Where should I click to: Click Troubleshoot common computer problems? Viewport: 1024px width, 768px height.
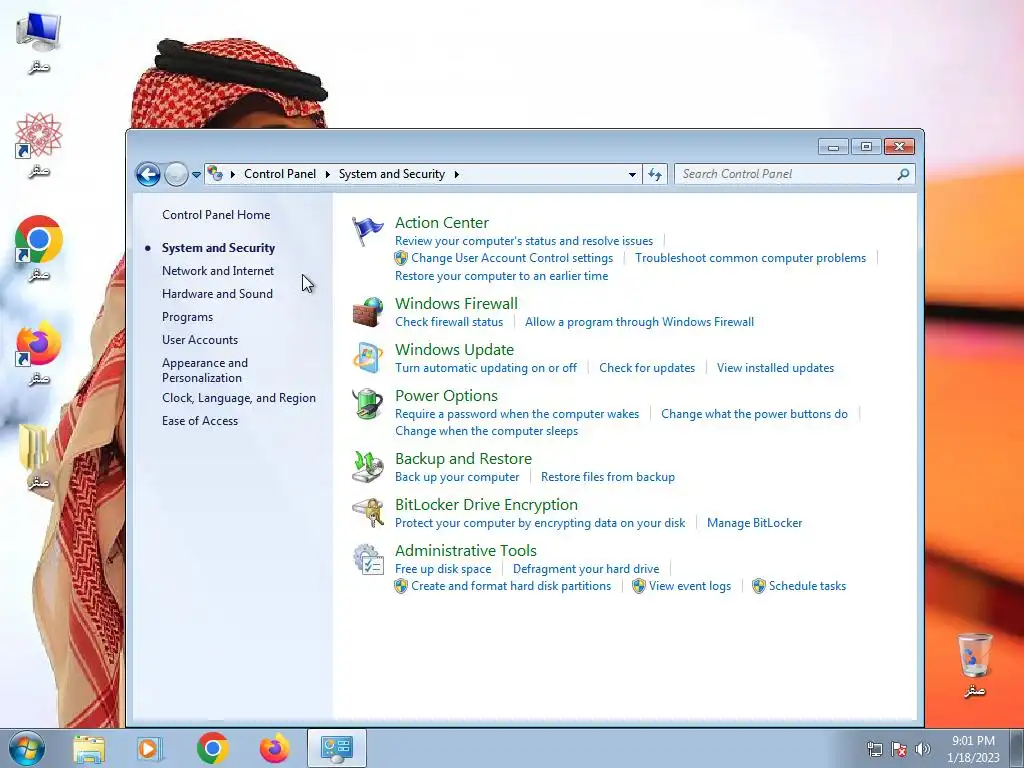750,258
